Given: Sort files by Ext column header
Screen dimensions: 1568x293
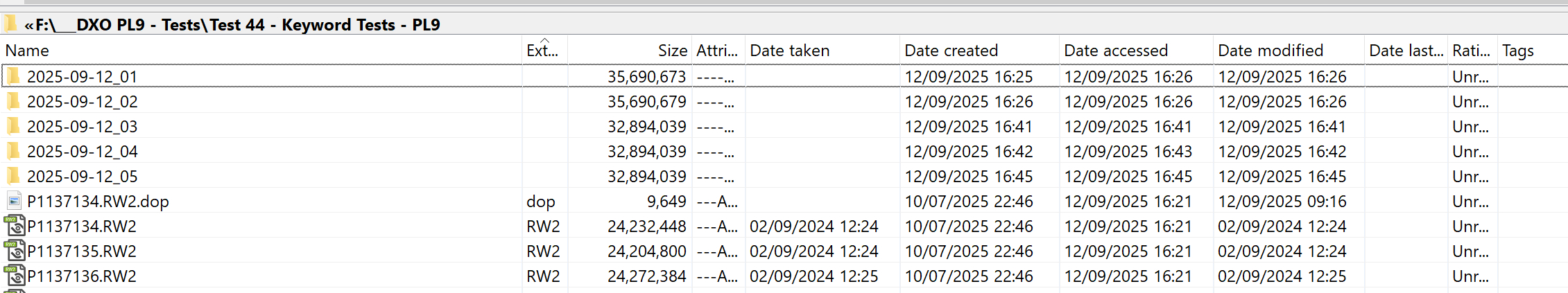Looking at the screenshot, I should tap(542, 51).
